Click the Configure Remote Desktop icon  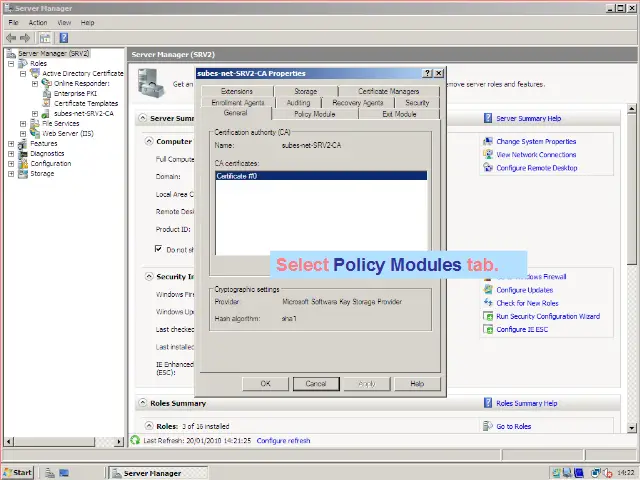488,167
